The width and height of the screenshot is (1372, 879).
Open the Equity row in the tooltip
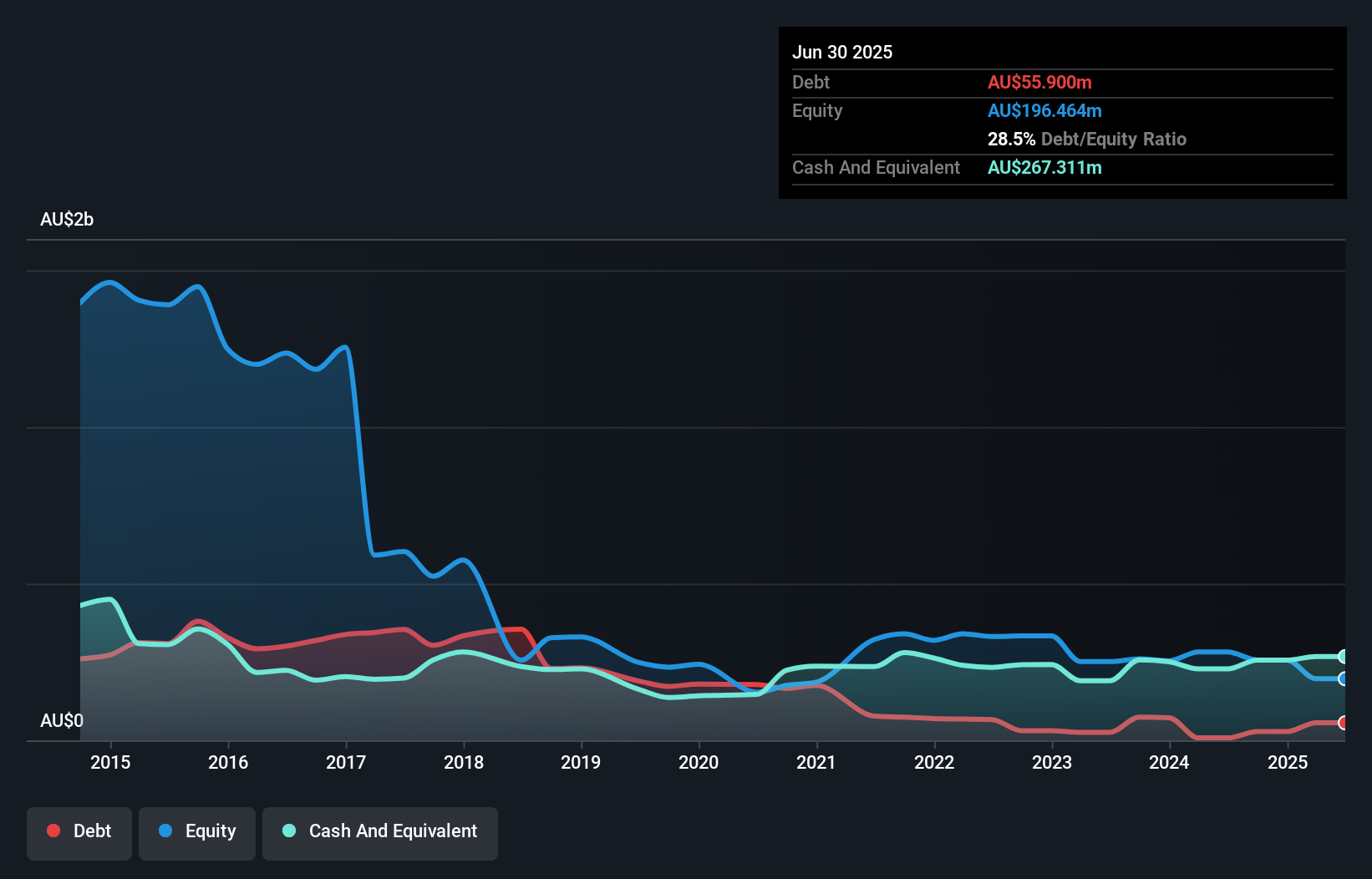pyautogui.click(x=817, y=110)
